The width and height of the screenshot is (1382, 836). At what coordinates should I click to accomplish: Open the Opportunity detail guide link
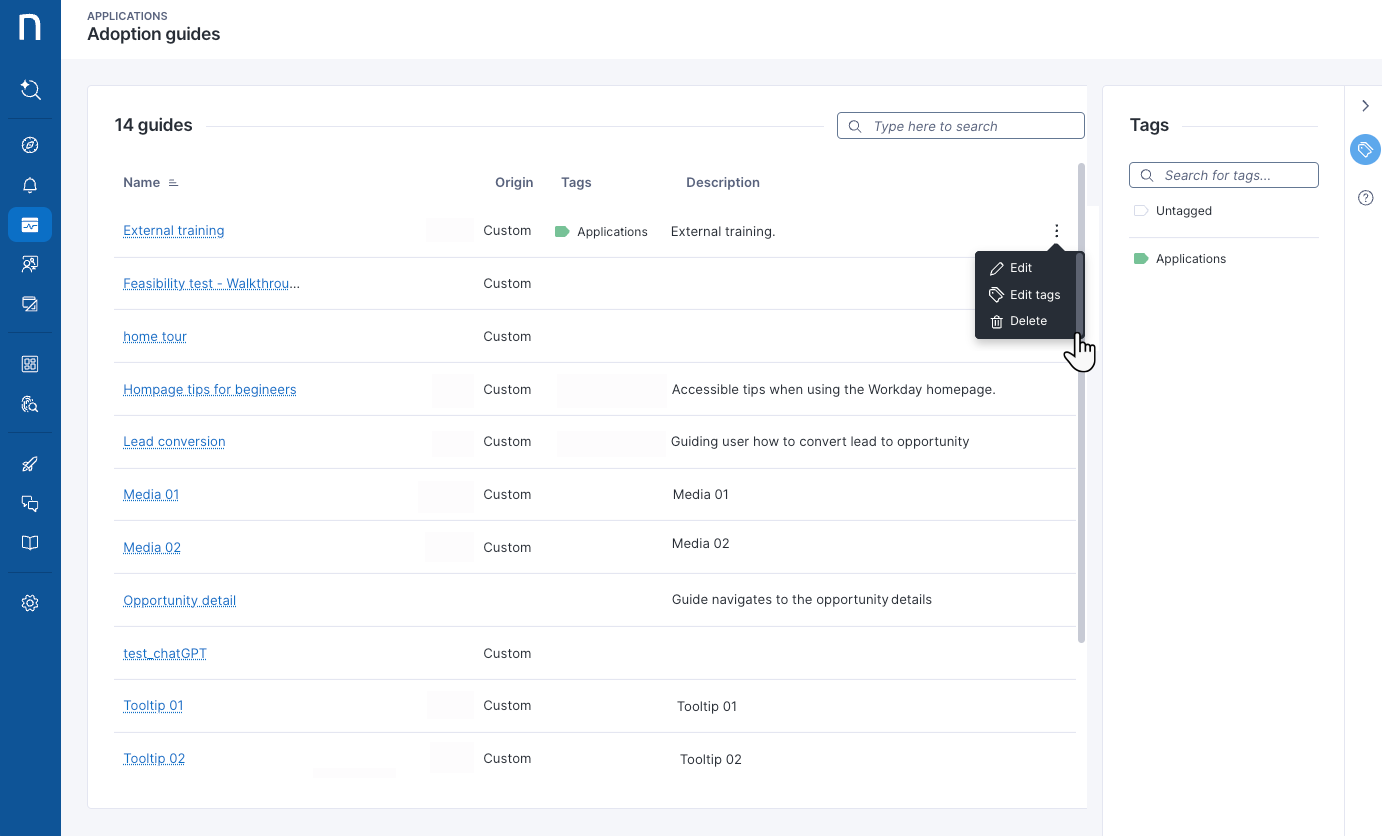tap(179, 601)
